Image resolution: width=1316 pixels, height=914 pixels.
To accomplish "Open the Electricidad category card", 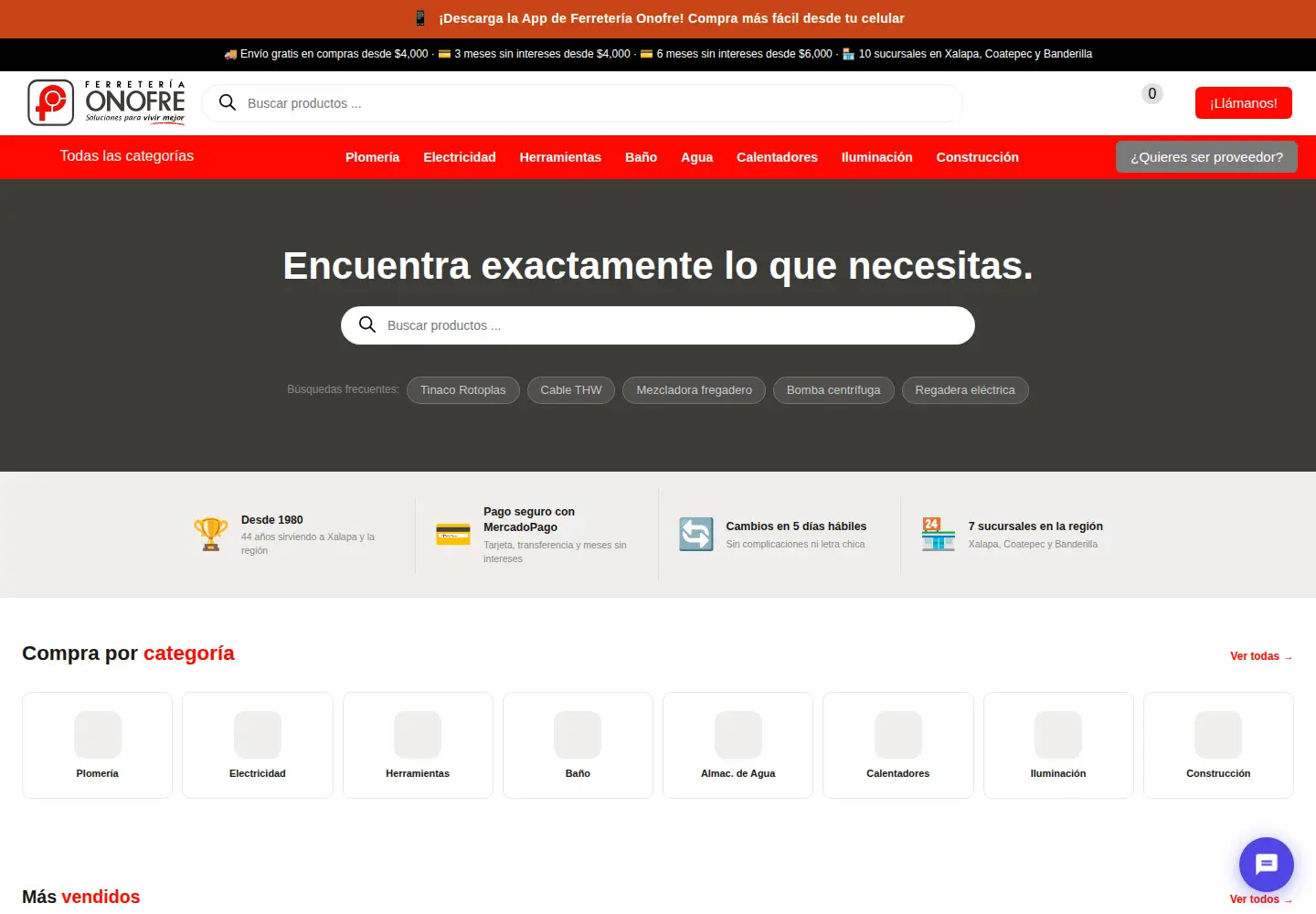I will 258,745.
